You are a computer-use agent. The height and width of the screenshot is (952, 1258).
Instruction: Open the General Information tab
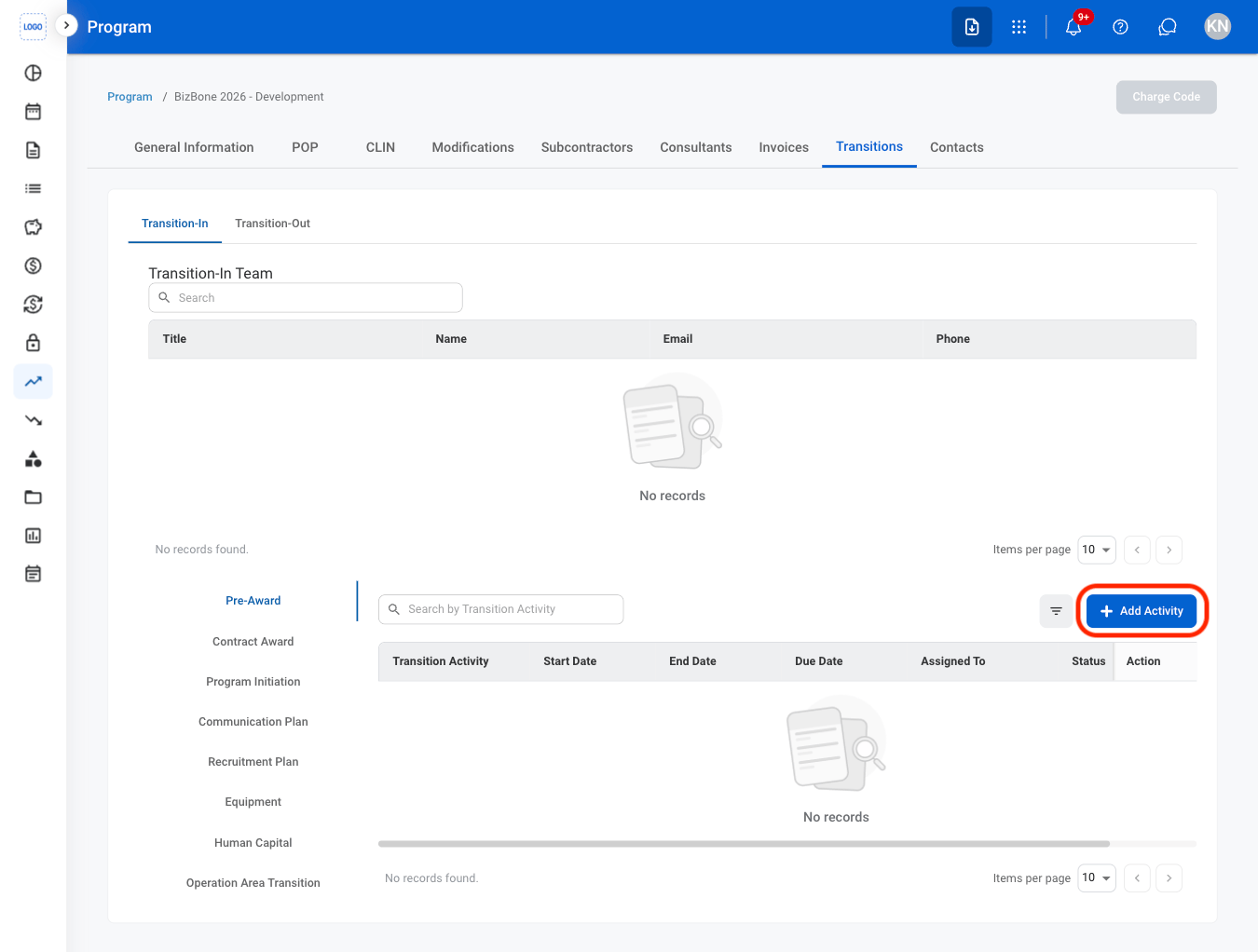coord(194,147)
